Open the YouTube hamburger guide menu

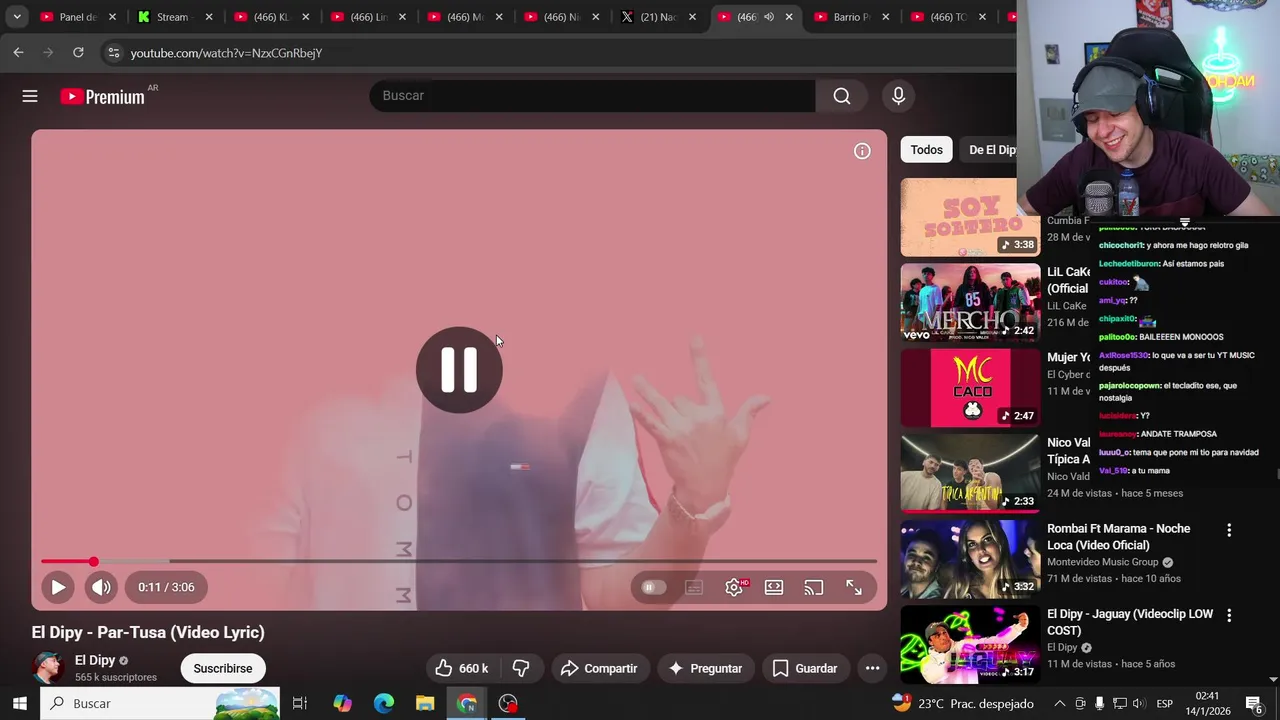pos(30,96)
